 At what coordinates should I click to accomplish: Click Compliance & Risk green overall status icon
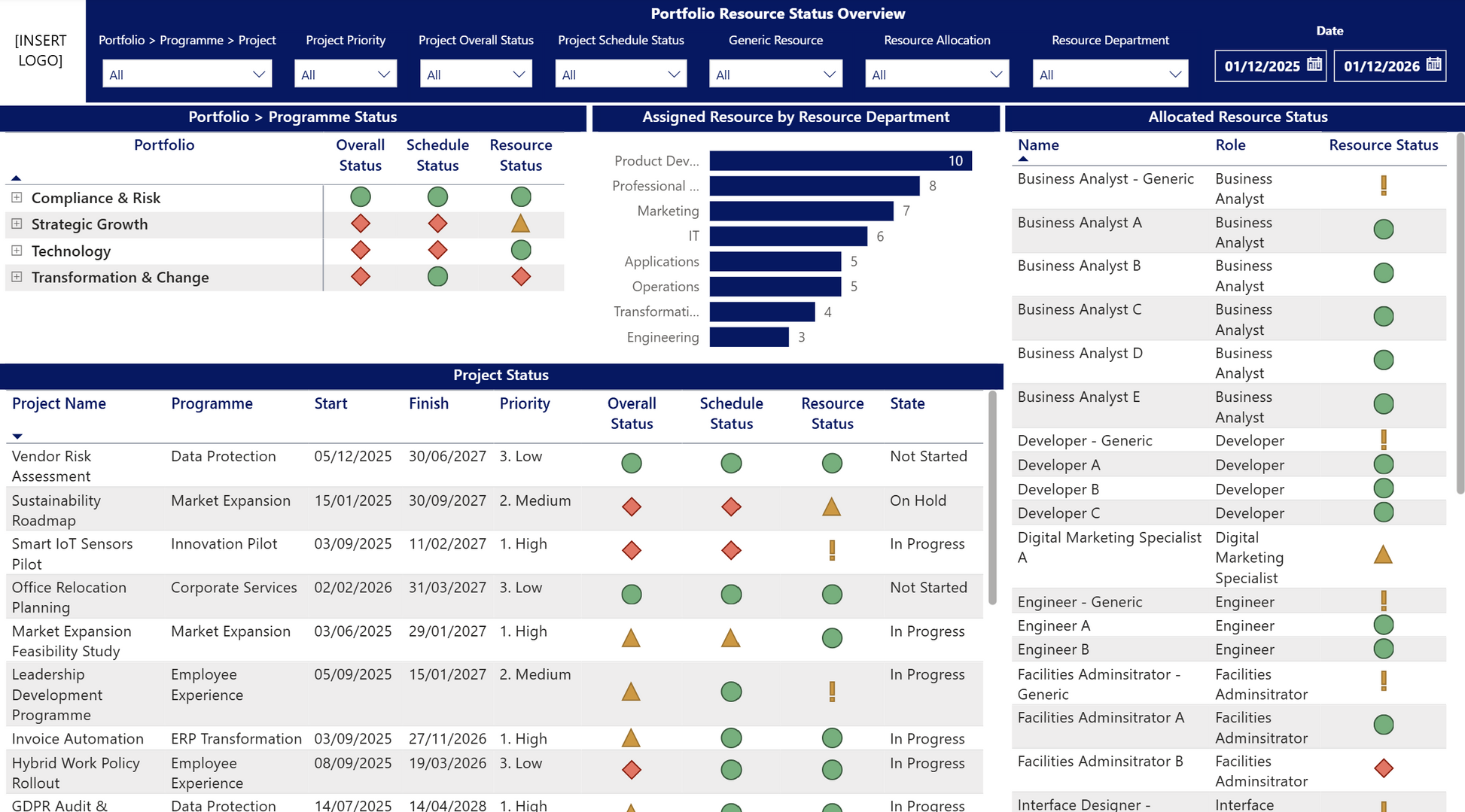click(361, 197)
